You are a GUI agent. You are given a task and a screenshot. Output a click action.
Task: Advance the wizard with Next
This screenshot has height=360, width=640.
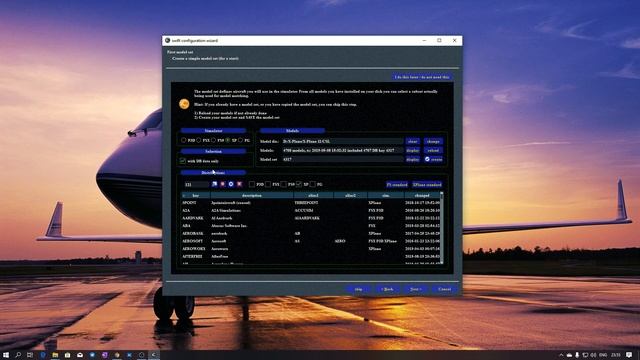415,289
